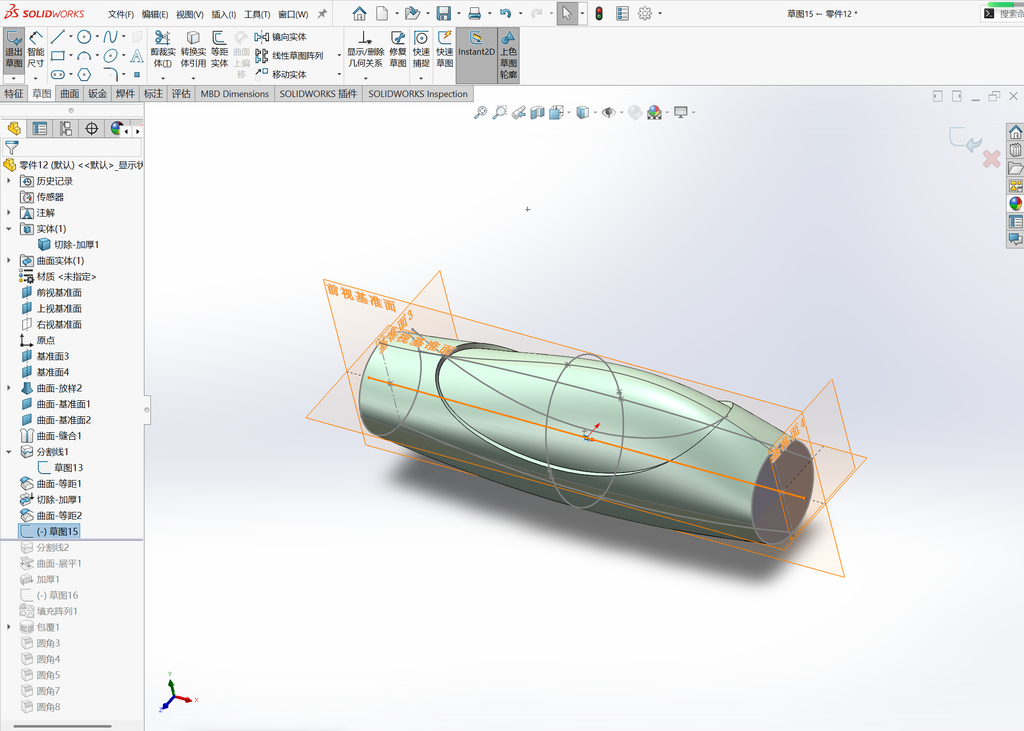Click Rebuild traffic light icon

(599, 13)
